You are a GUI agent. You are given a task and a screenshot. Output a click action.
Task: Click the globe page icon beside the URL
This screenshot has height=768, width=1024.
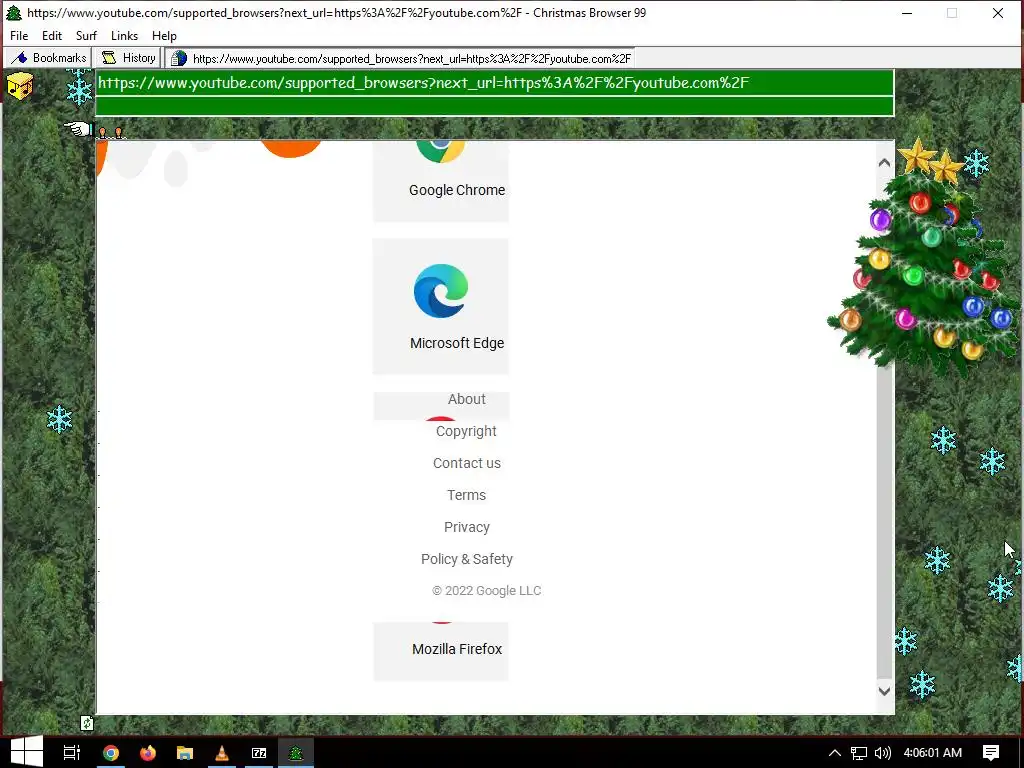(x=179, y=58)
